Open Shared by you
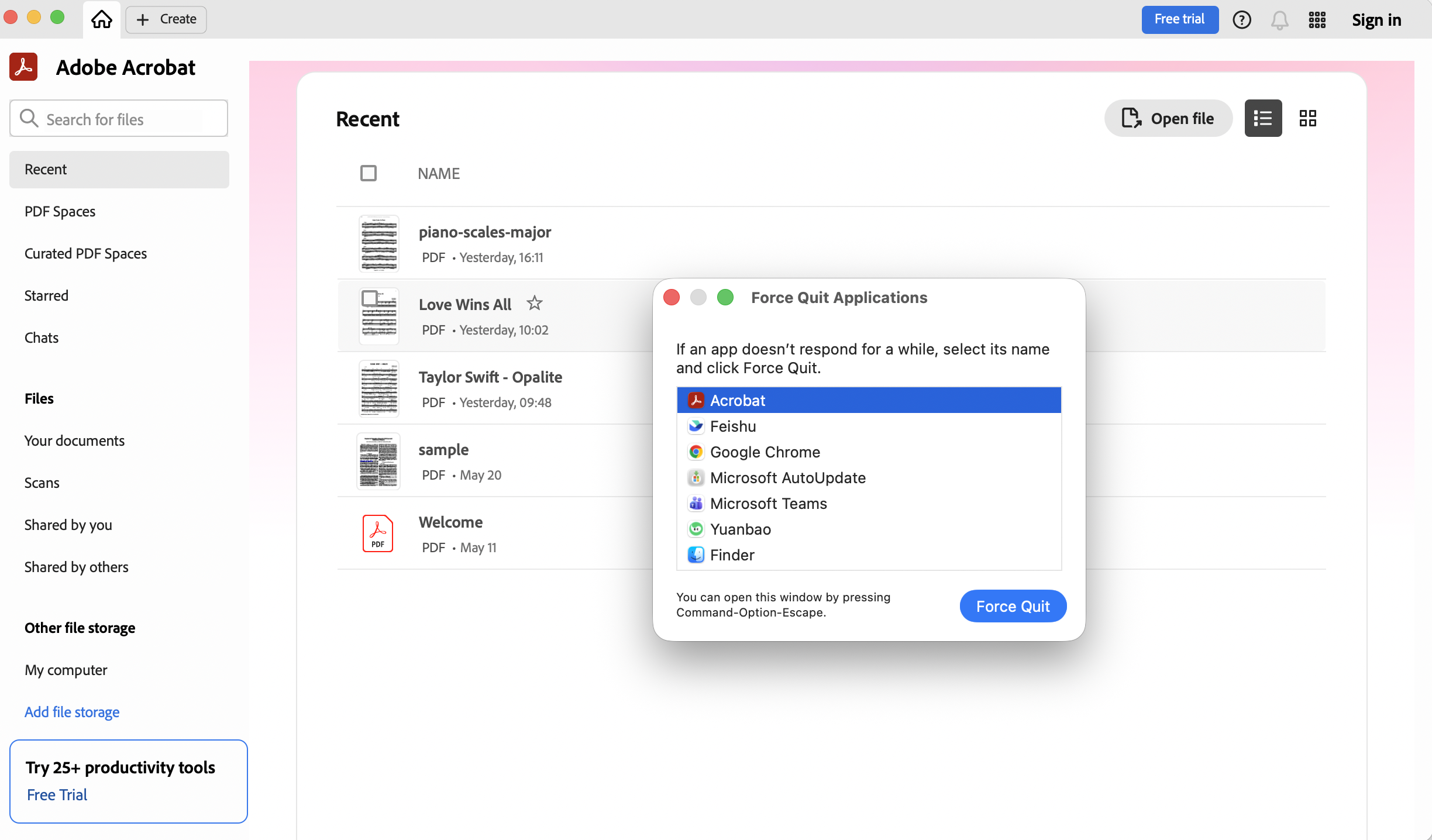 coord(68,525)
